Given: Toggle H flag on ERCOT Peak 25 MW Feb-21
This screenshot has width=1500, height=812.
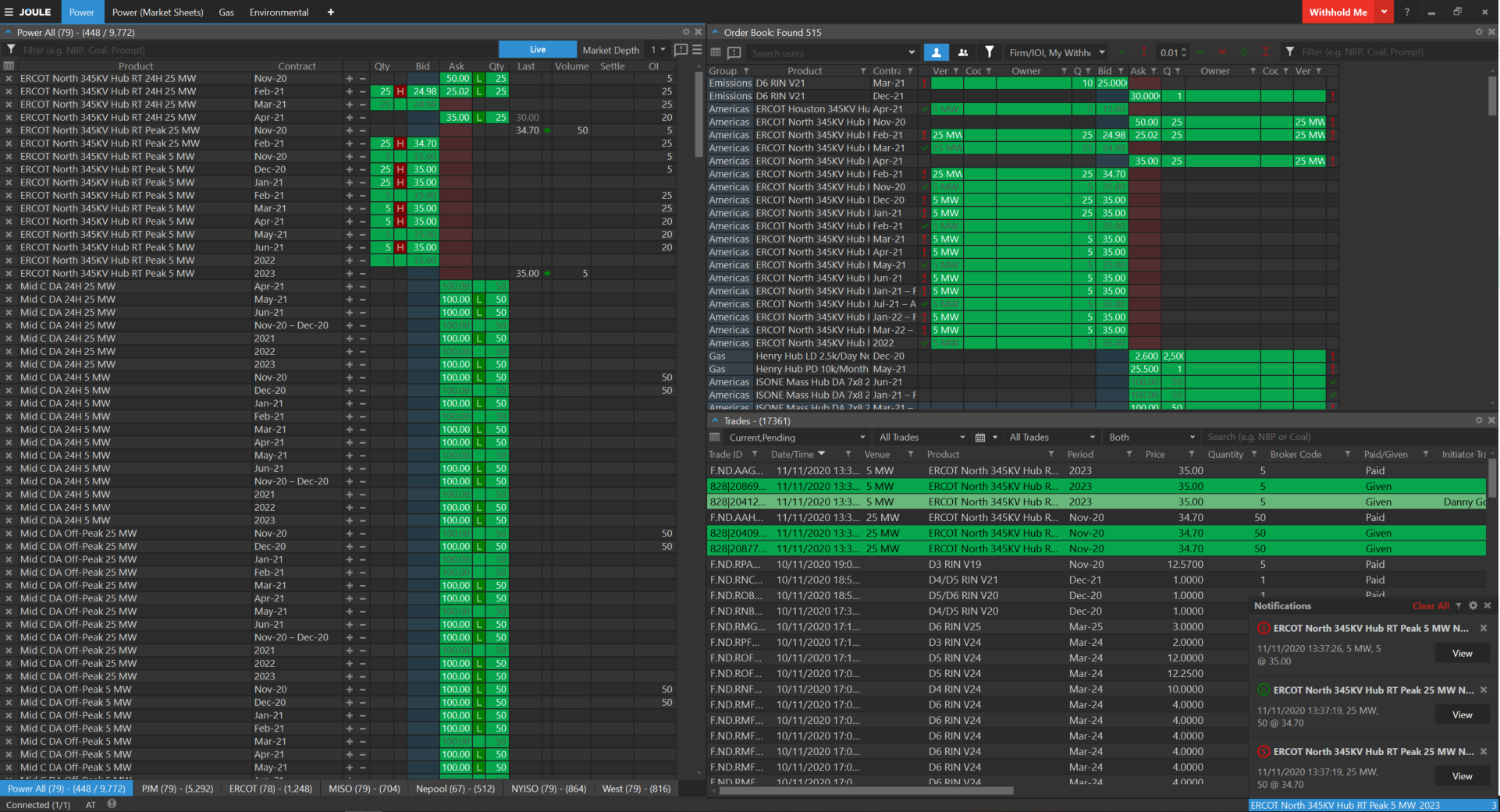Looking at the screenshot, I should tap(400, 144).
